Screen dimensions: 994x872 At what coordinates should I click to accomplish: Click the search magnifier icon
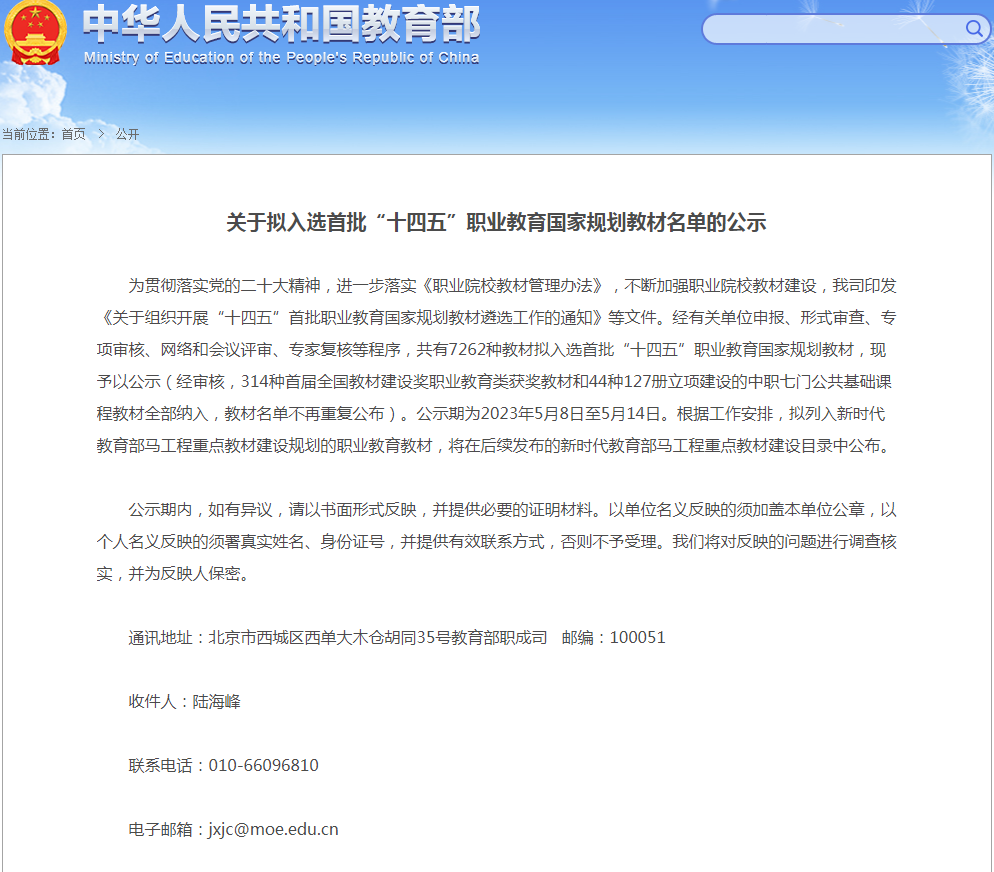[x=974, y=29]
